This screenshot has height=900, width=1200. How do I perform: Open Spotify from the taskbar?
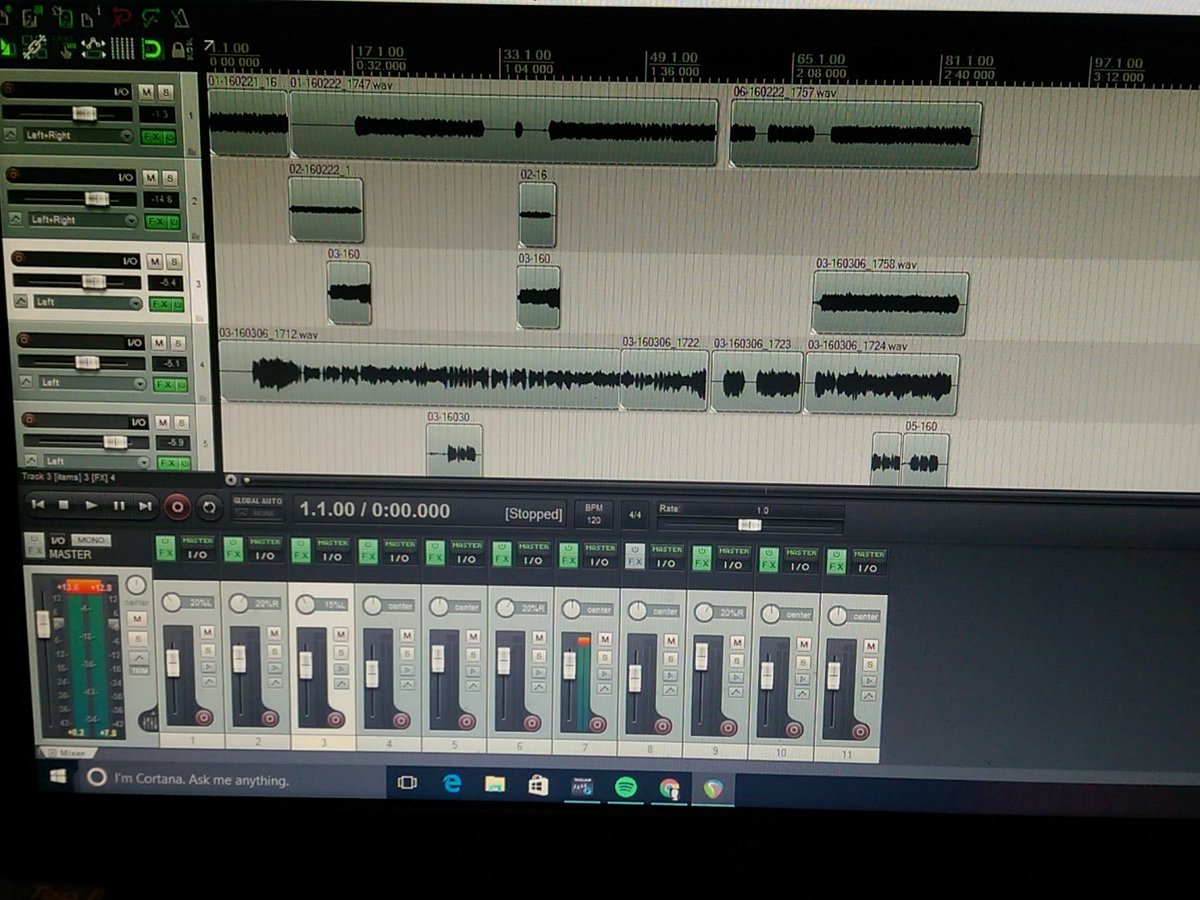(626, 787)
